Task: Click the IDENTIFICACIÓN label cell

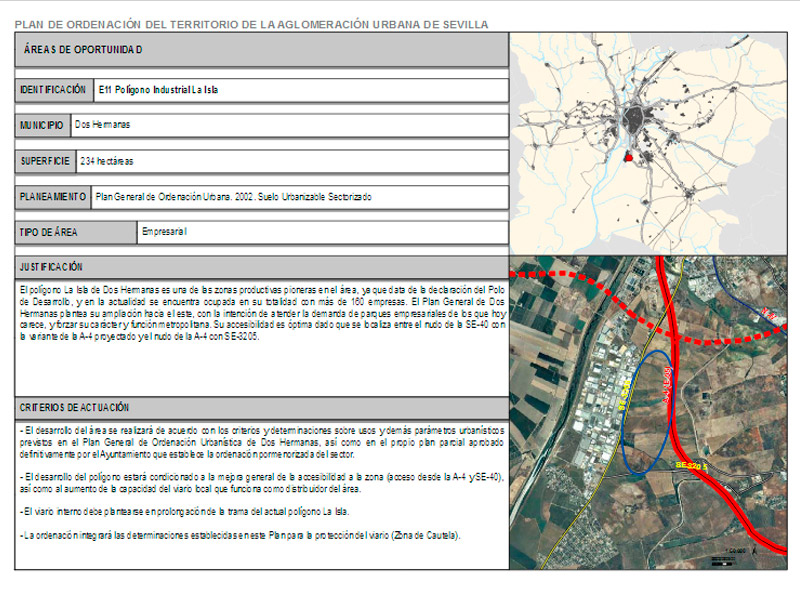Action: pyautogui.click(x=54, y=89)
